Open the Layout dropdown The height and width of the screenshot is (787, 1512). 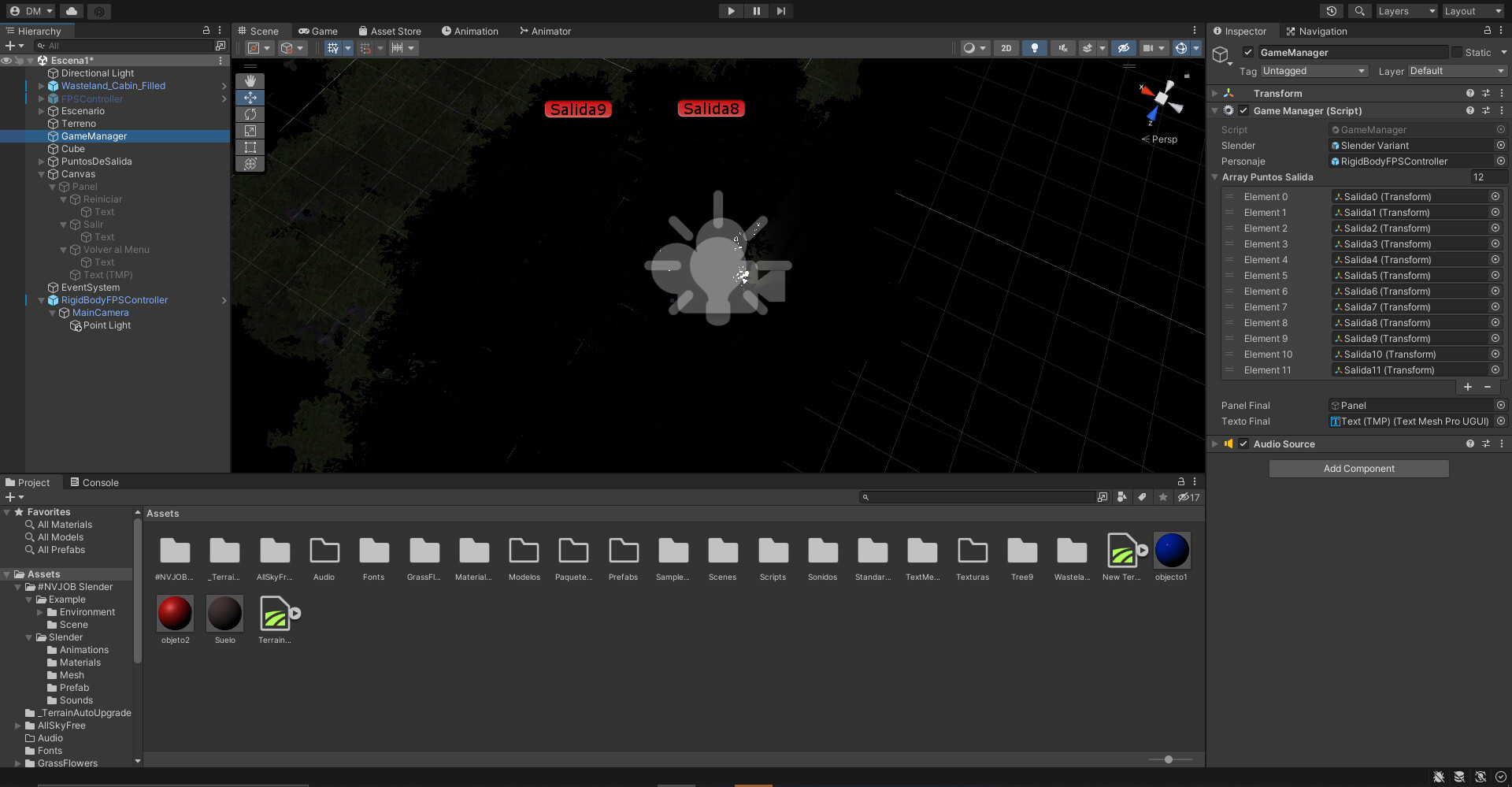(x=1473, y=11)
